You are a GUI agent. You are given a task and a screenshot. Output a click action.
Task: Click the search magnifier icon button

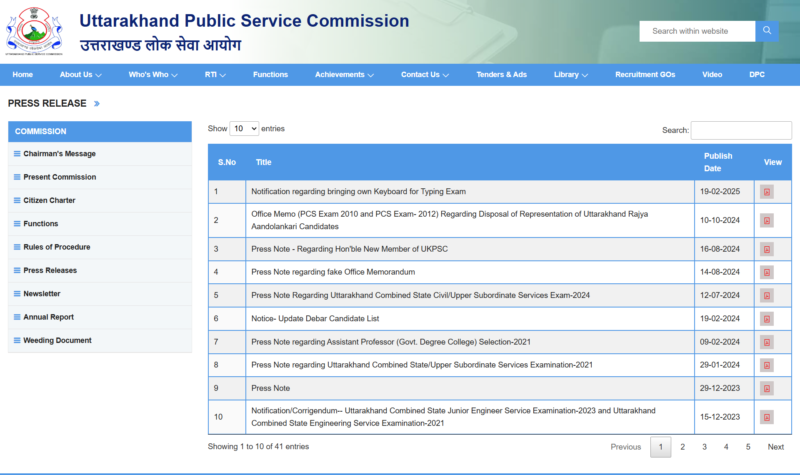point(767,31)
